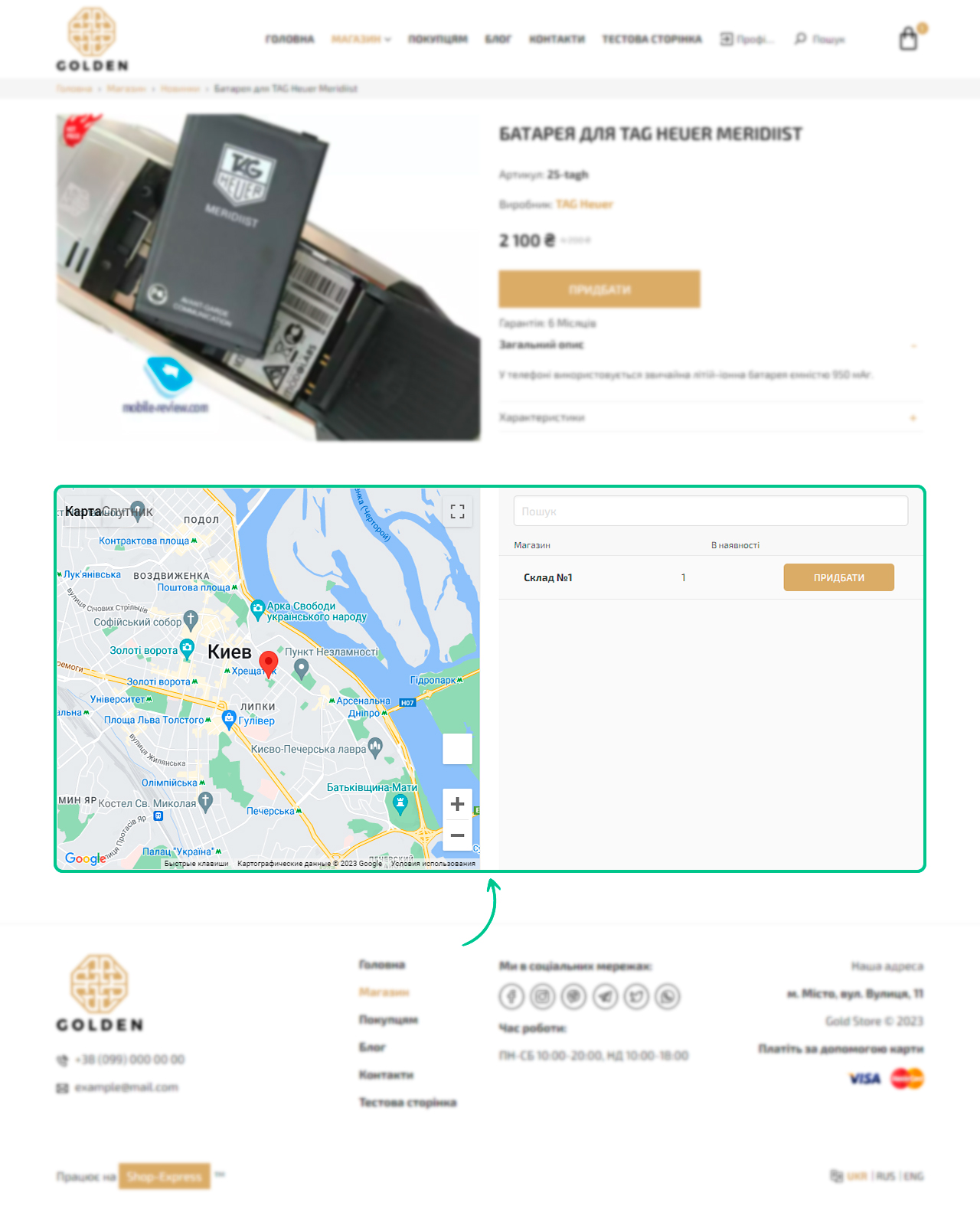Open the Telegram social icon in footer

pos(606,996)
